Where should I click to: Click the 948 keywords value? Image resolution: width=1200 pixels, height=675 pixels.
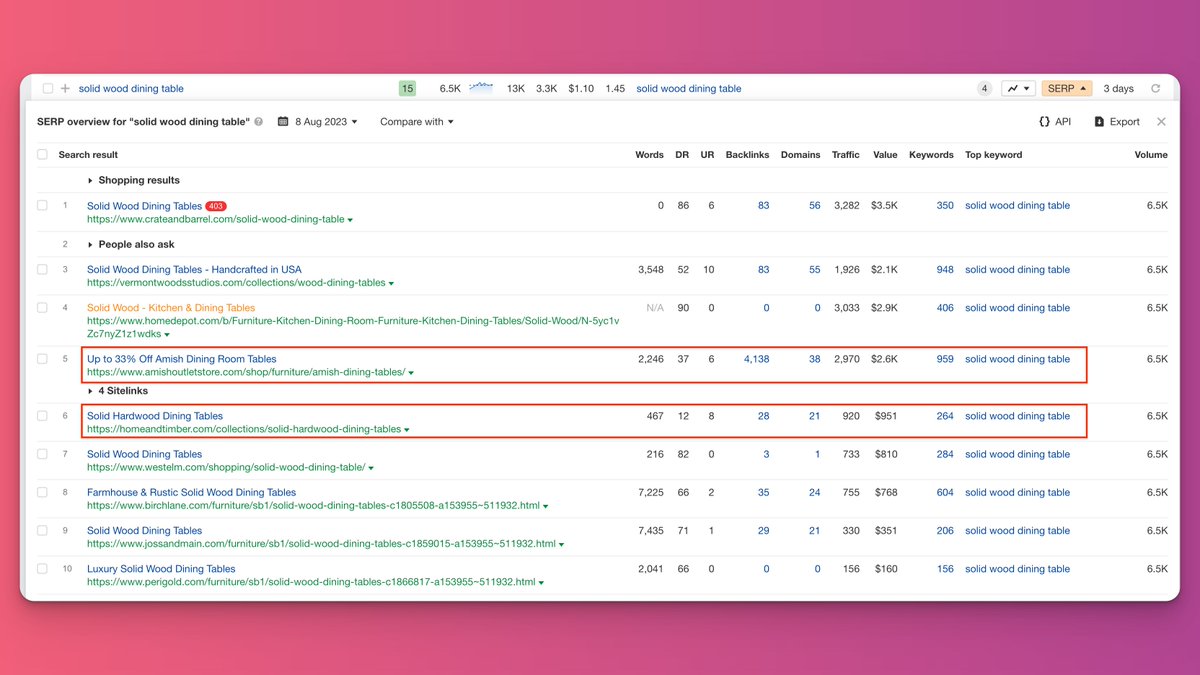(945, 270)
